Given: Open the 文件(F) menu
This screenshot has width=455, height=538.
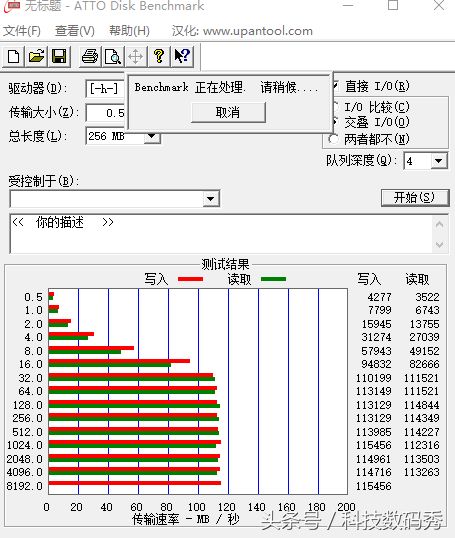Looking at the screenshot, I should pos(22,31).
